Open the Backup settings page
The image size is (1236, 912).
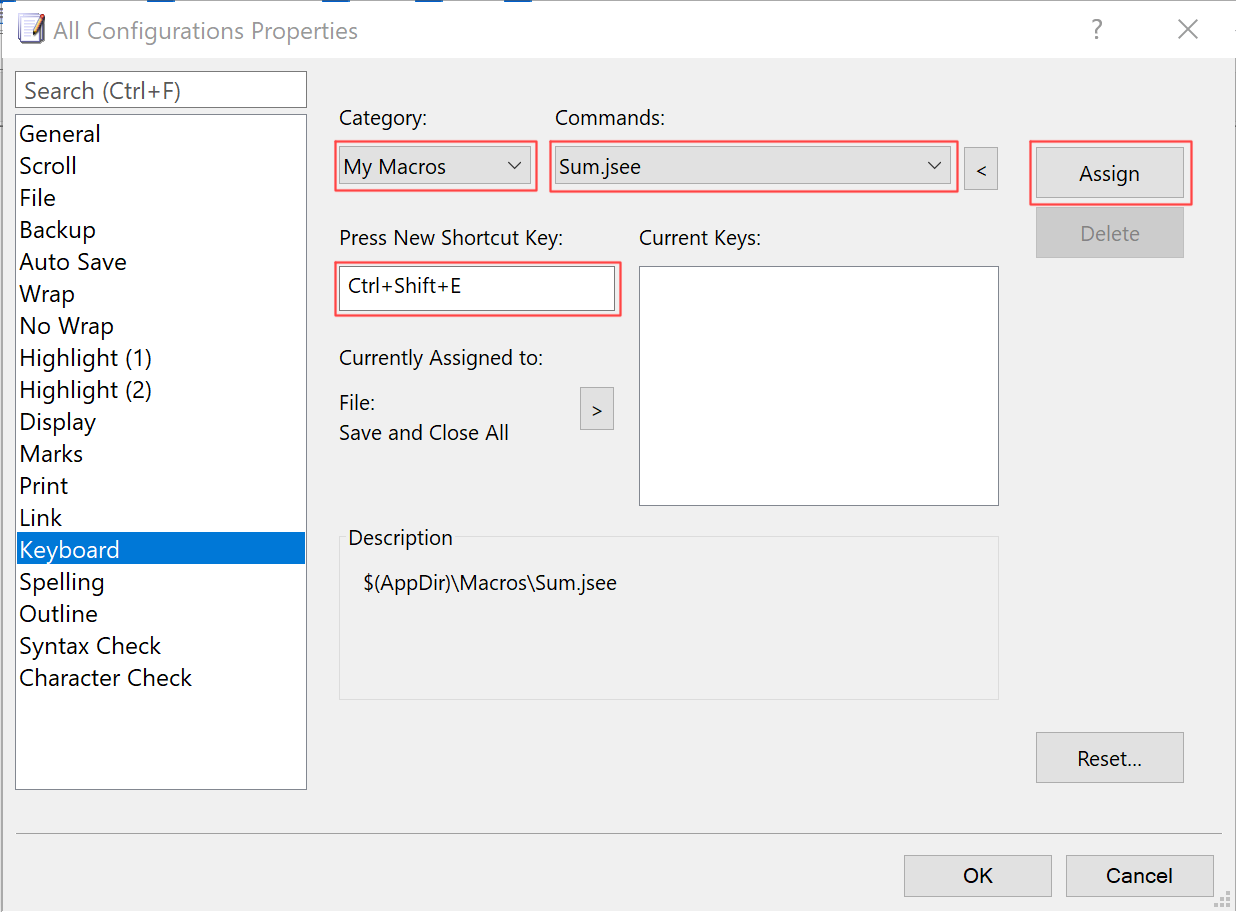coord(161,230)
